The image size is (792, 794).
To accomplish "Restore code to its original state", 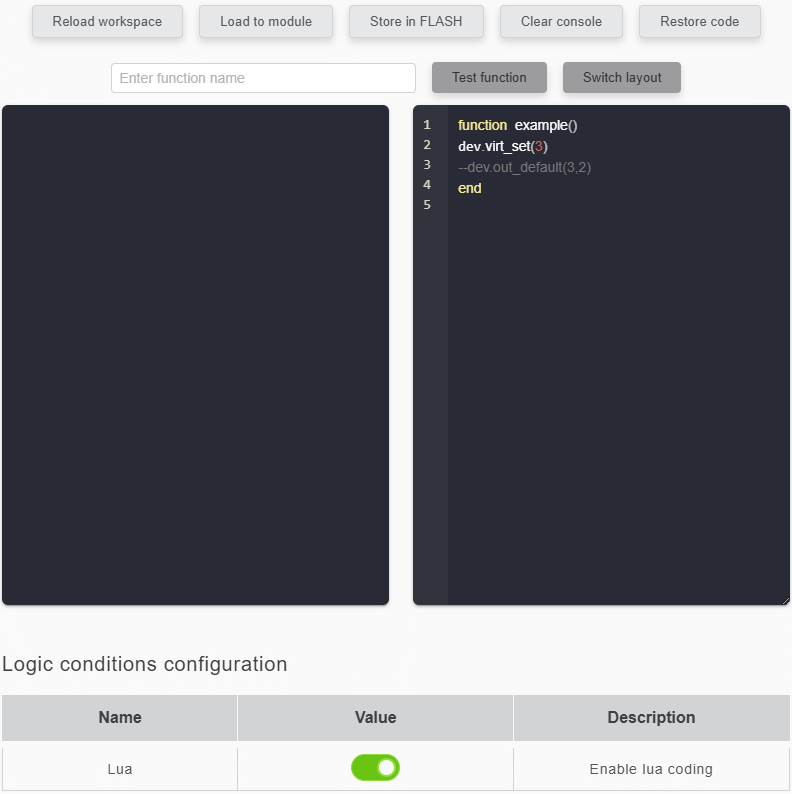I will (699, 22).
